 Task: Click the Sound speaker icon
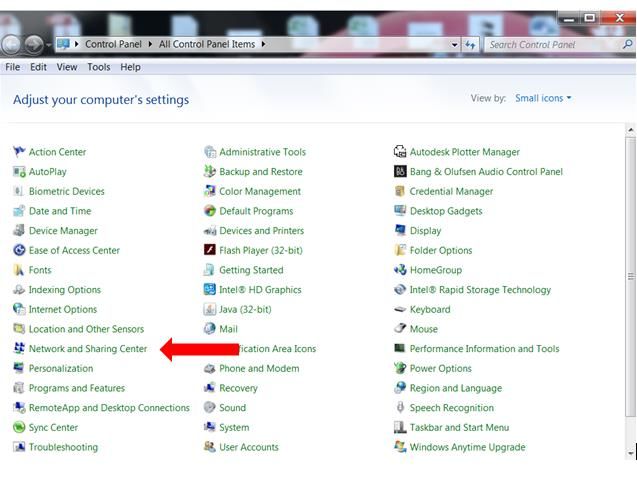(210, 407)
